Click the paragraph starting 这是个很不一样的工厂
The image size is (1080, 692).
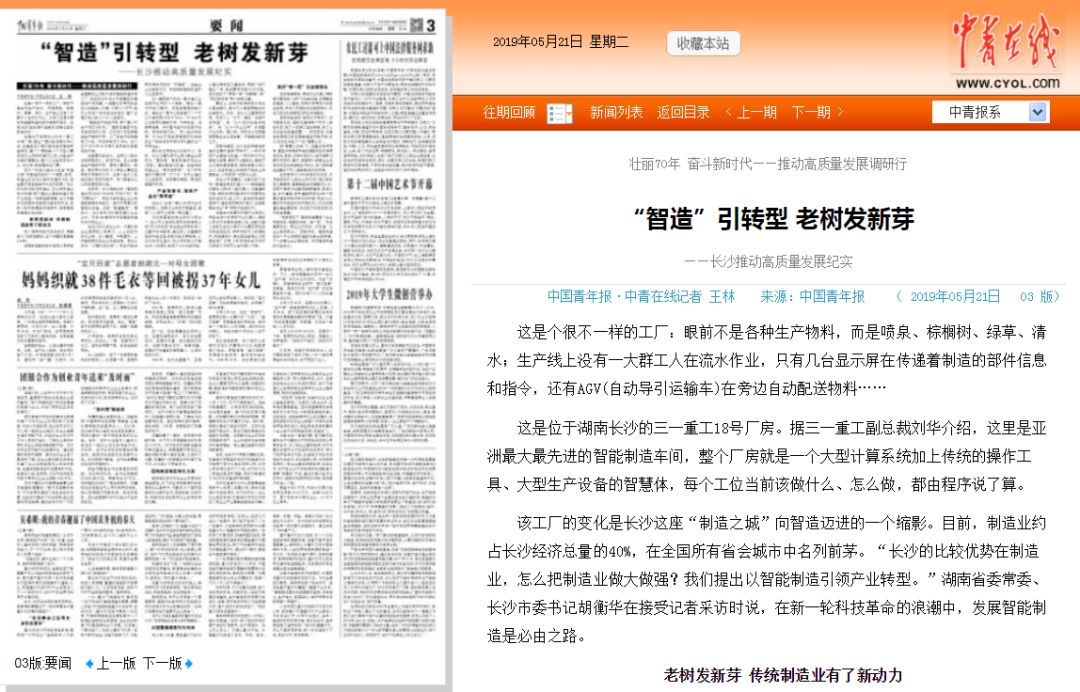767,361
